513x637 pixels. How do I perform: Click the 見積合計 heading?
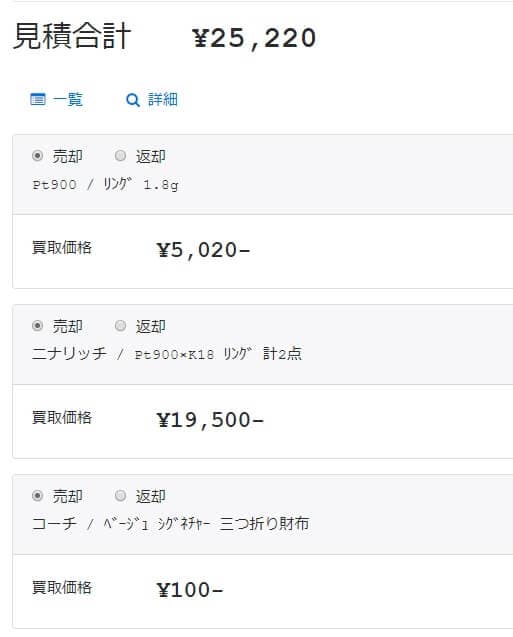(x=72, y=36)
